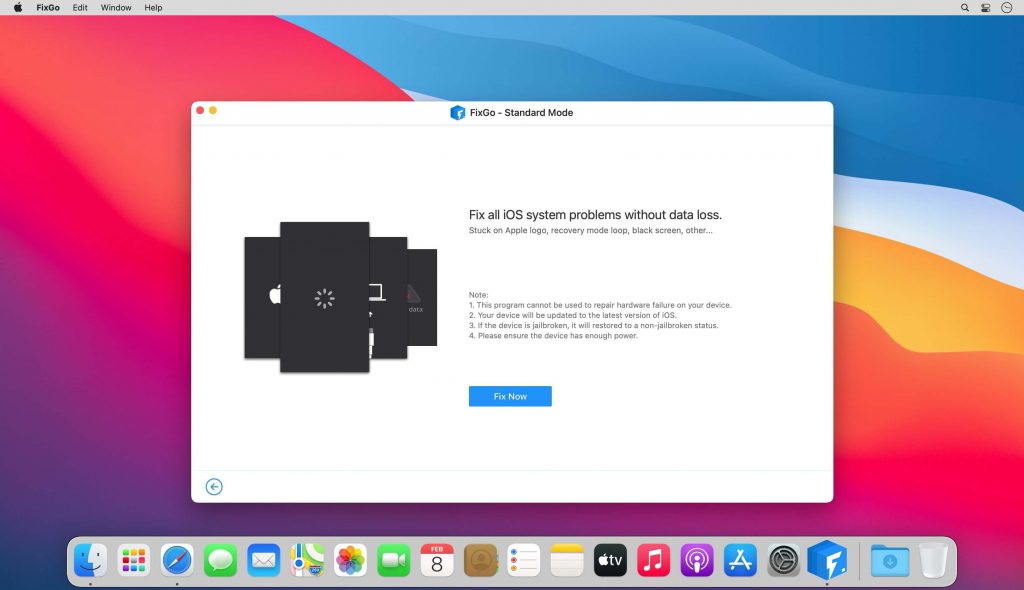Screen dimensions: 1024x590
Task: Open the FixGo app icon in the Dock
Action: tap(827, 560)
